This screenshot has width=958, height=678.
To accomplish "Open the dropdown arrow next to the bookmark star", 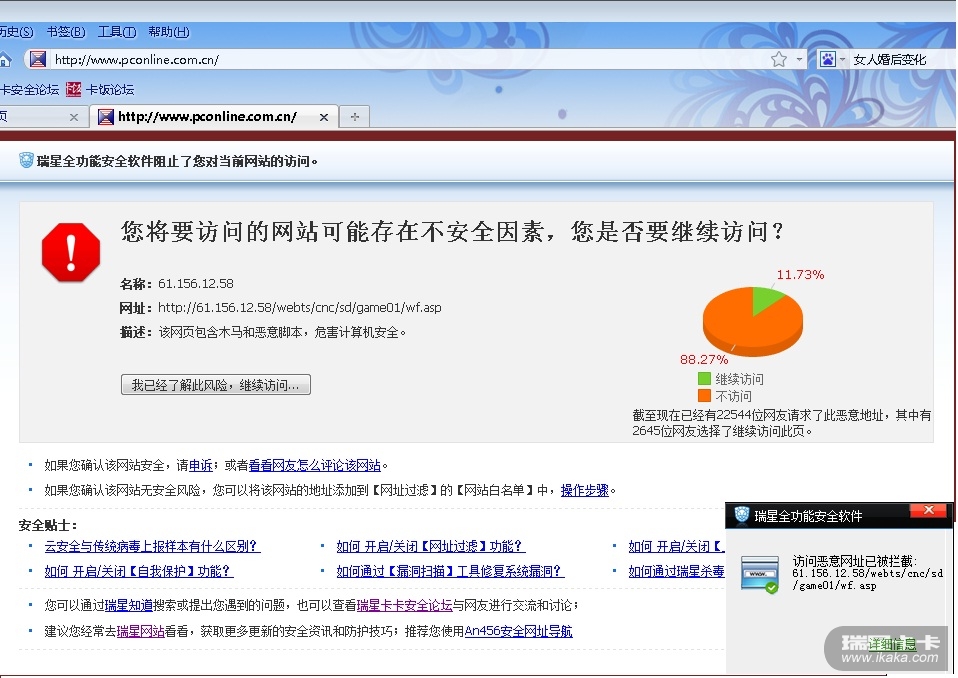I will coord(799,59).
